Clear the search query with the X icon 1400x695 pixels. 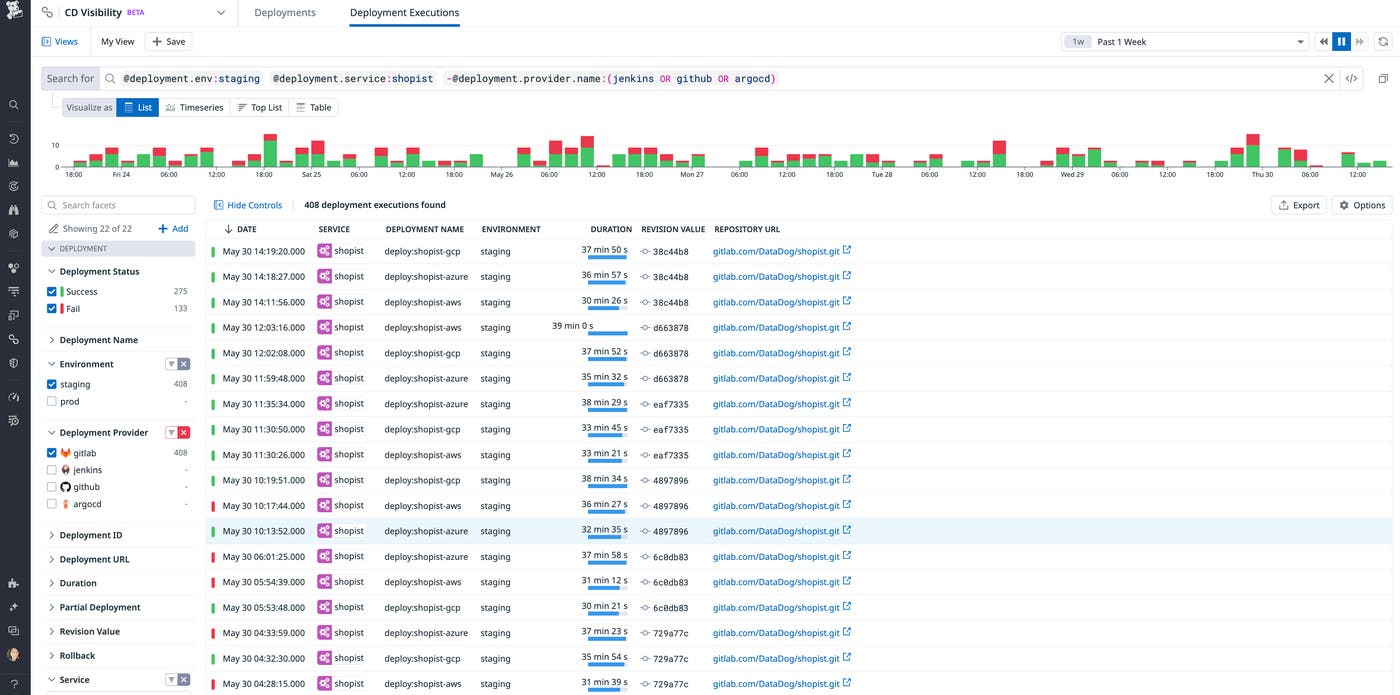[x=1329, y=78]
